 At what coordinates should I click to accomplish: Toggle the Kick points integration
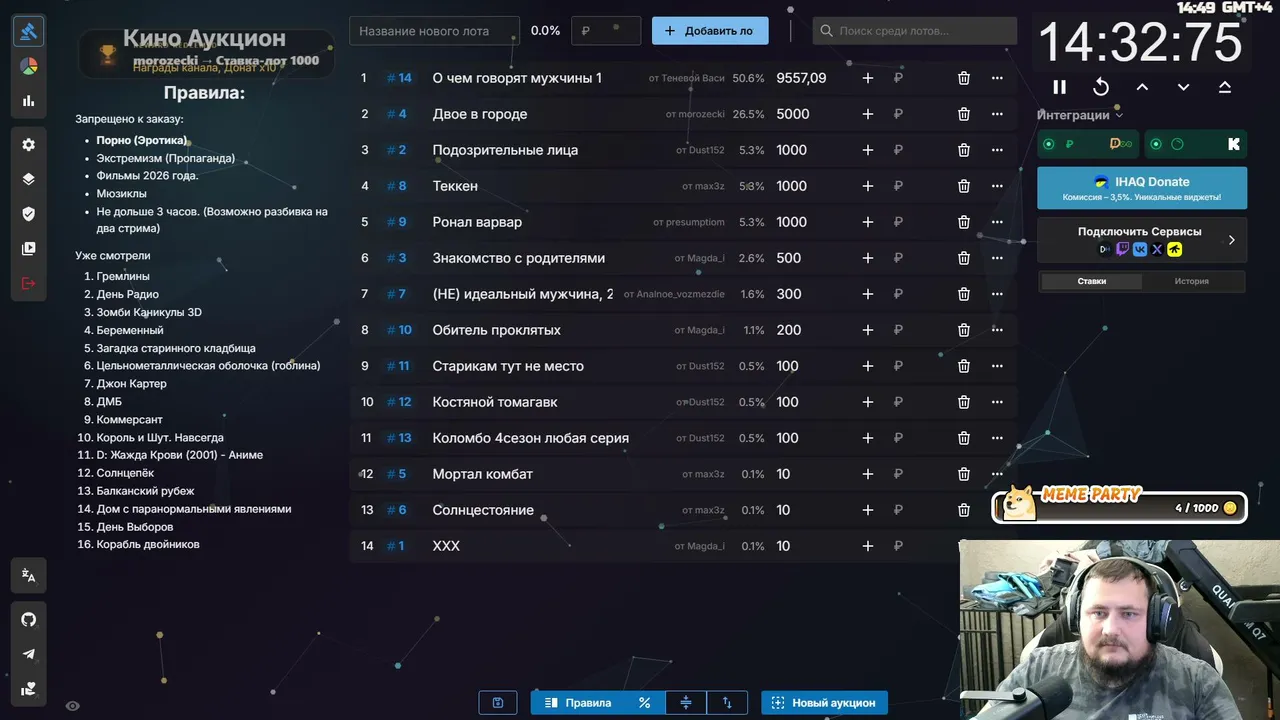(x=1196, y=144)
